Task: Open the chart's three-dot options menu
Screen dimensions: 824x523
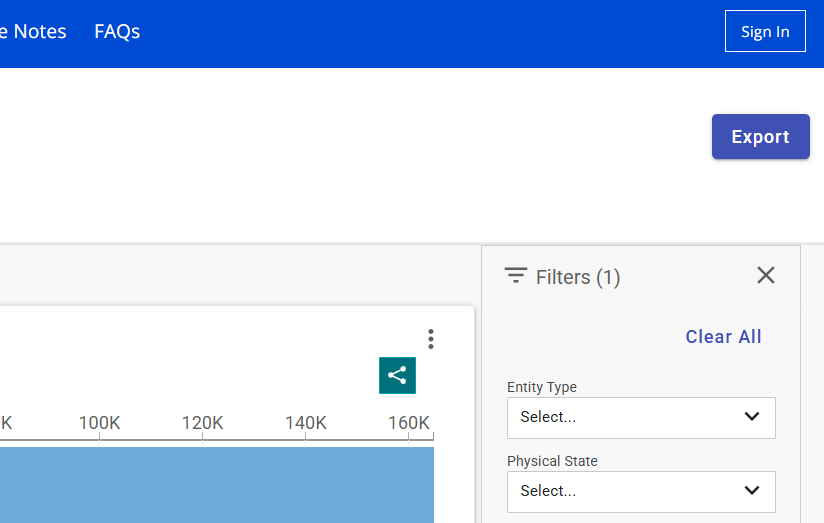Action: click(x=431, y=339)
